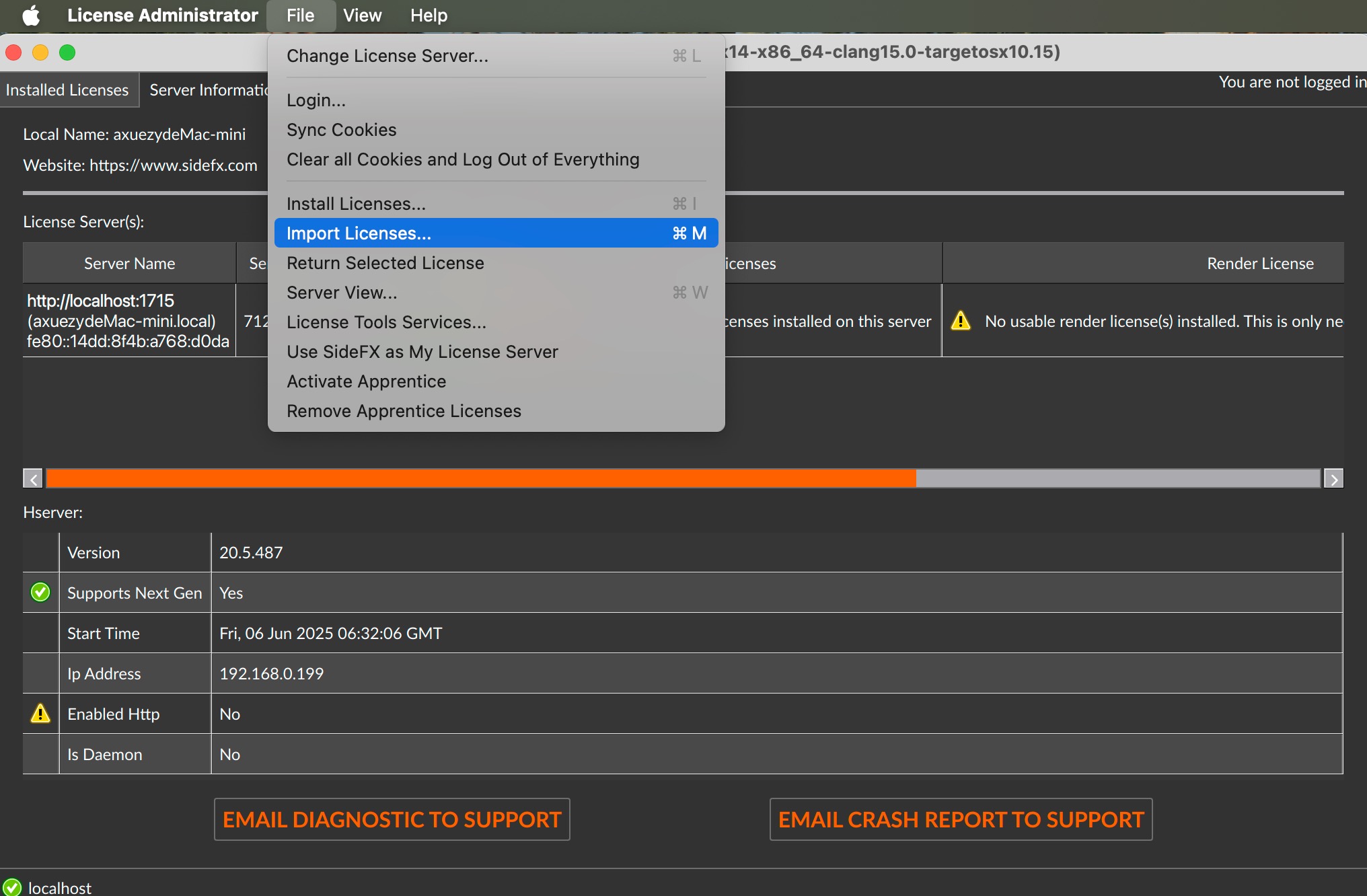Click the left scroll arrow of the server table
Image resolution: width=1367 pixels, height=896 pixels.
(33, 478)
